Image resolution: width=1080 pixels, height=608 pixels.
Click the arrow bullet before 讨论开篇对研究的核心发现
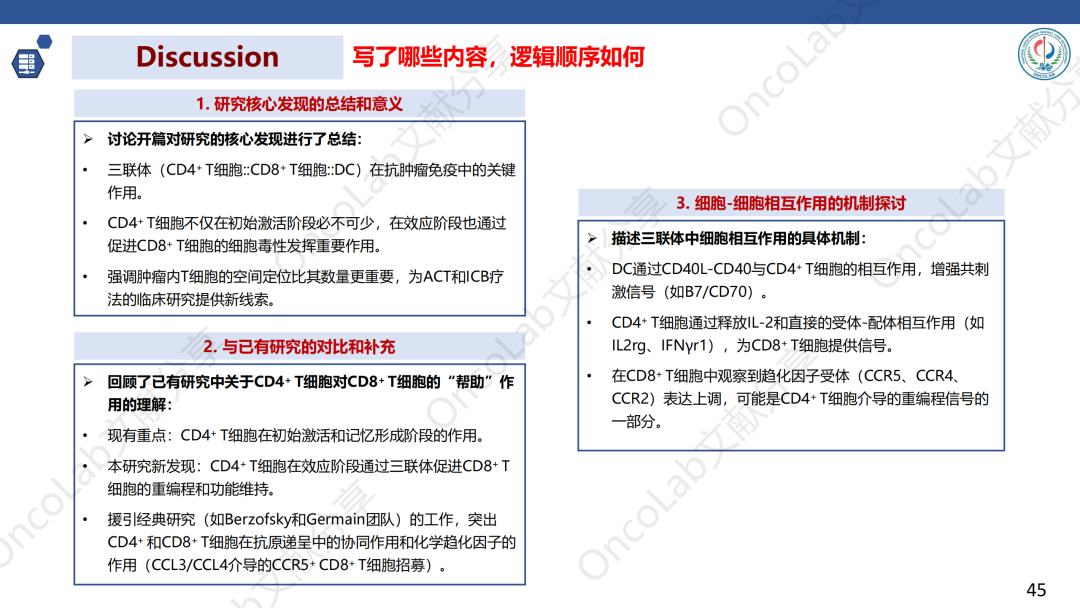click(88, 139)
